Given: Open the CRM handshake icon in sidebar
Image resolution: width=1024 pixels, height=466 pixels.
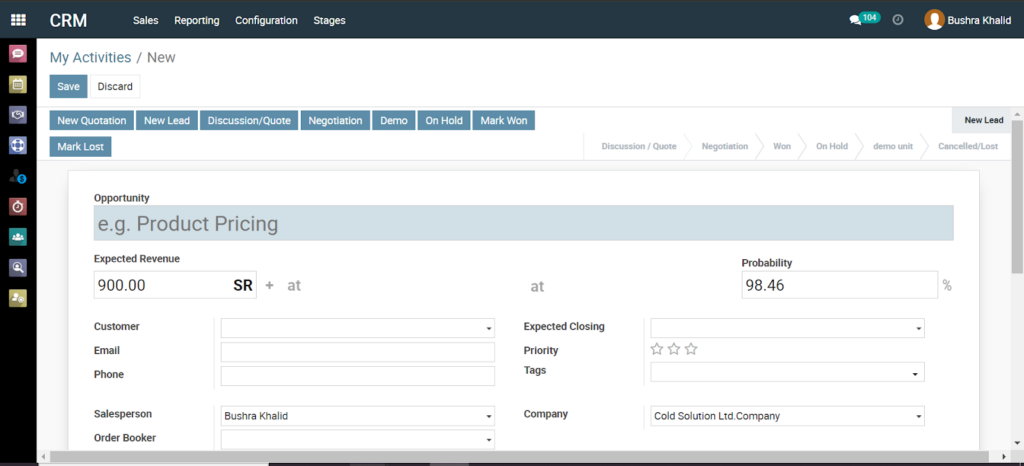Looking at the screenshot, I should (x=18, y=115).
